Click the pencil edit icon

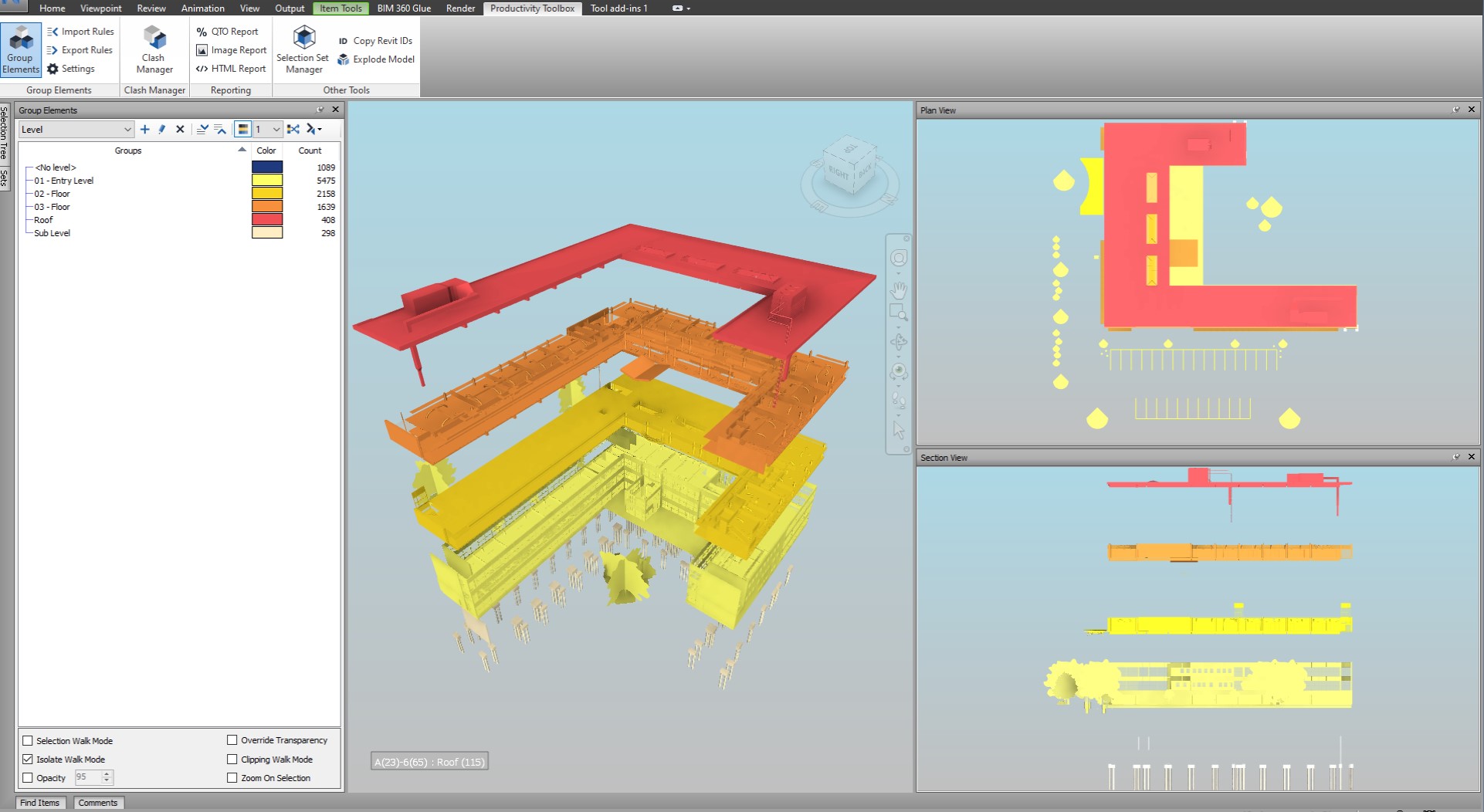pyautogui.click(x=162, y=130)
